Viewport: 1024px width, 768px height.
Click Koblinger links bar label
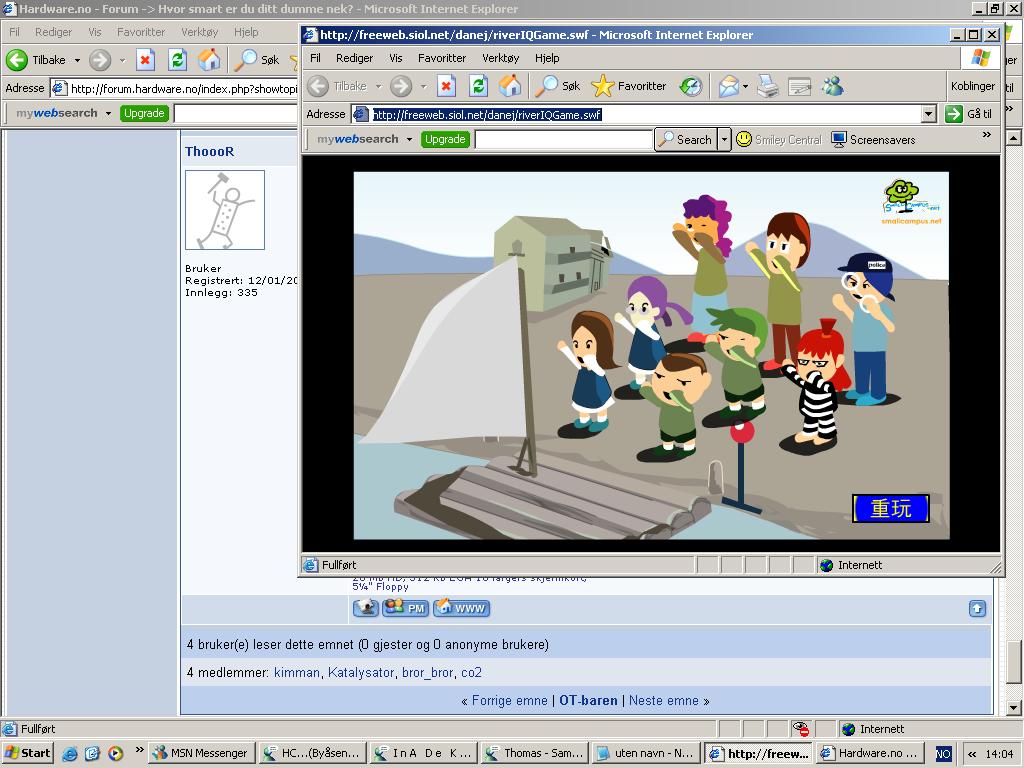click(972, 86)
